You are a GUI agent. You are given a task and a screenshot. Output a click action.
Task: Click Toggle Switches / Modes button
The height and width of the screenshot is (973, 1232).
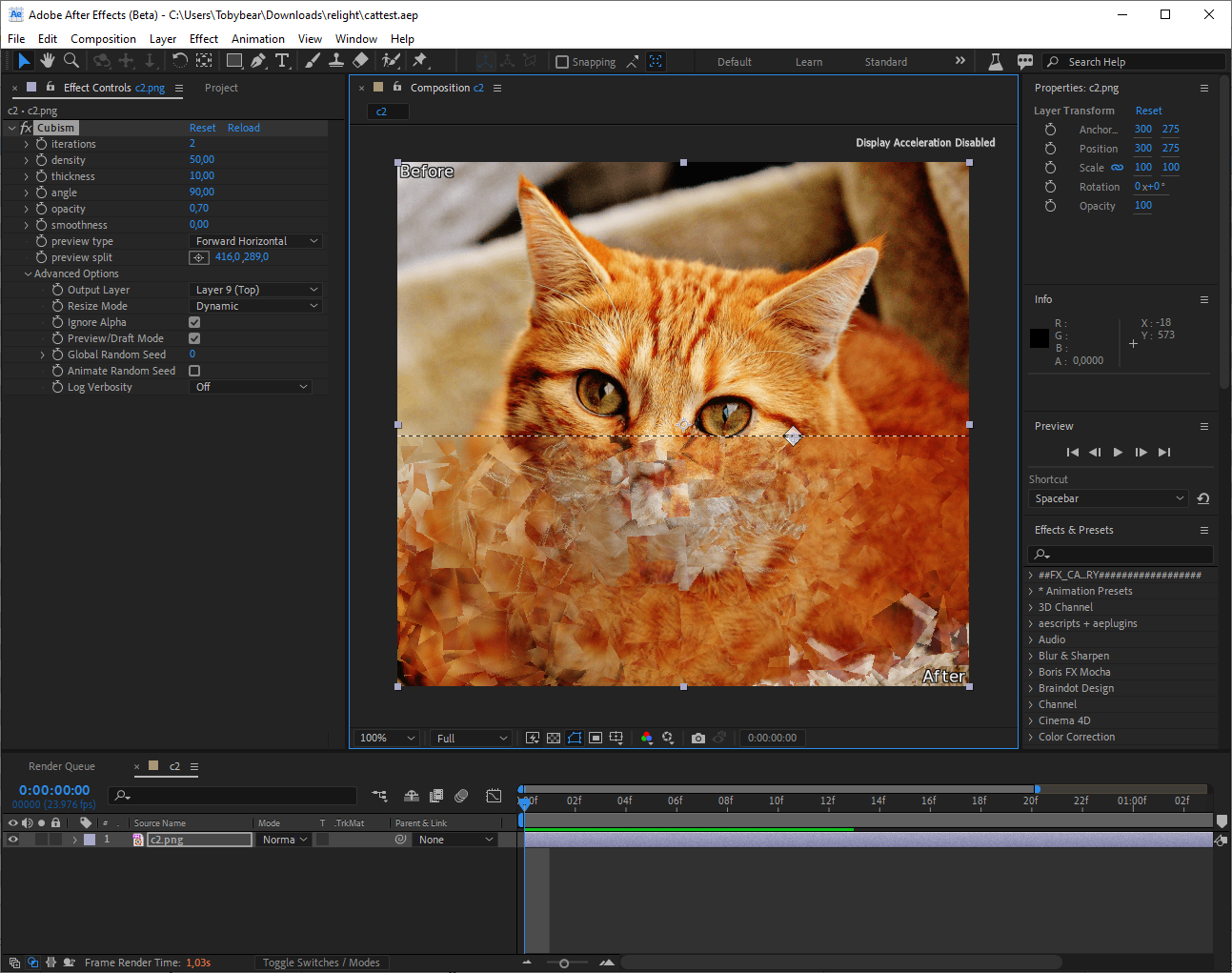[321, 963]
